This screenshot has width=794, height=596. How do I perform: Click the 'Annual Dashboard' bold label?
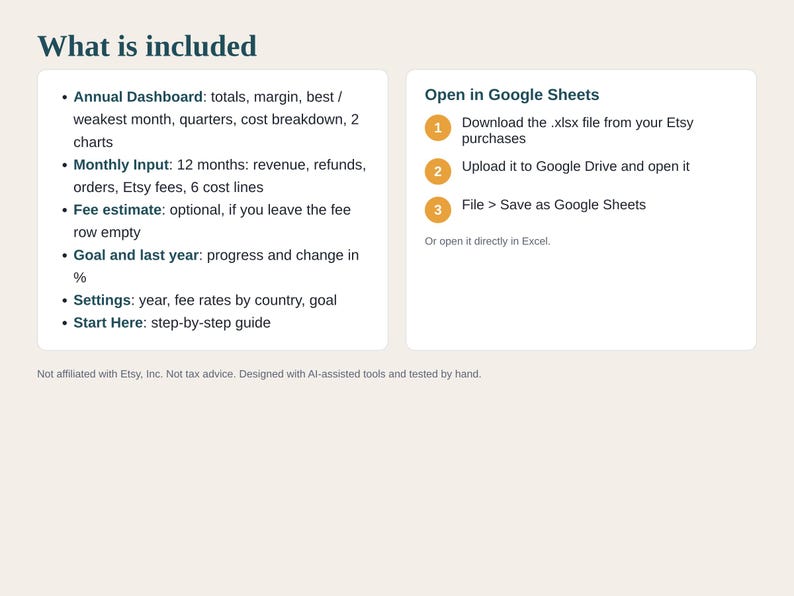(138, 97)
